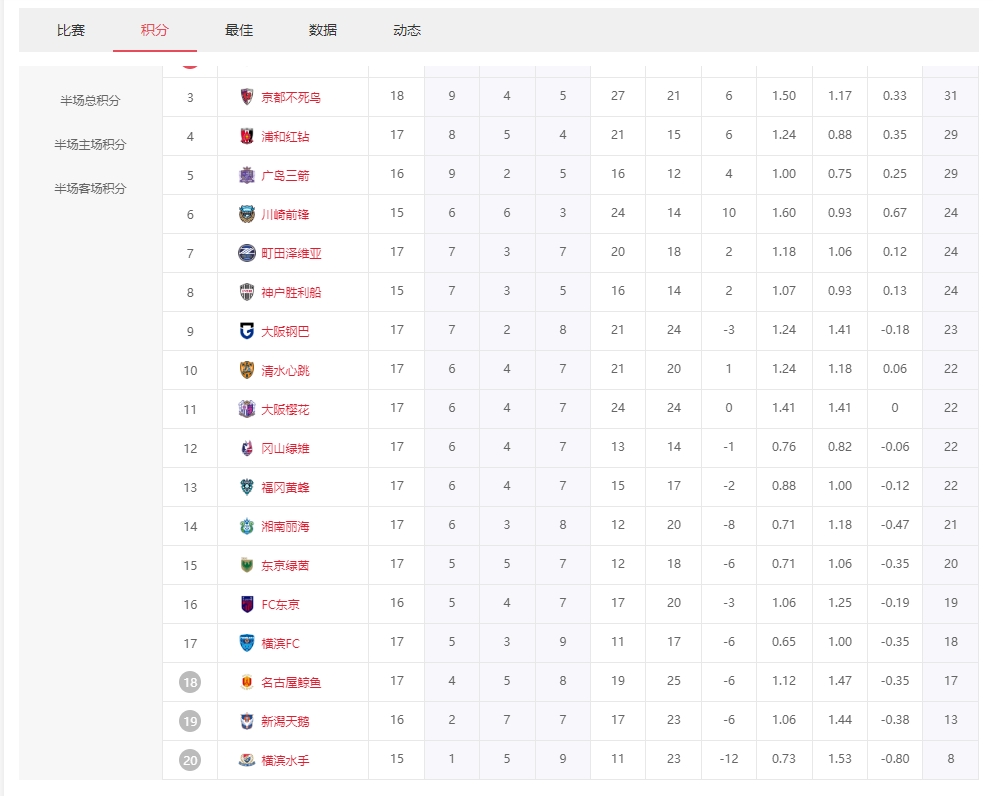Open the 广岛三箭 team link
The width and height of the screenshot is (993, 796).
click(285, 175)
